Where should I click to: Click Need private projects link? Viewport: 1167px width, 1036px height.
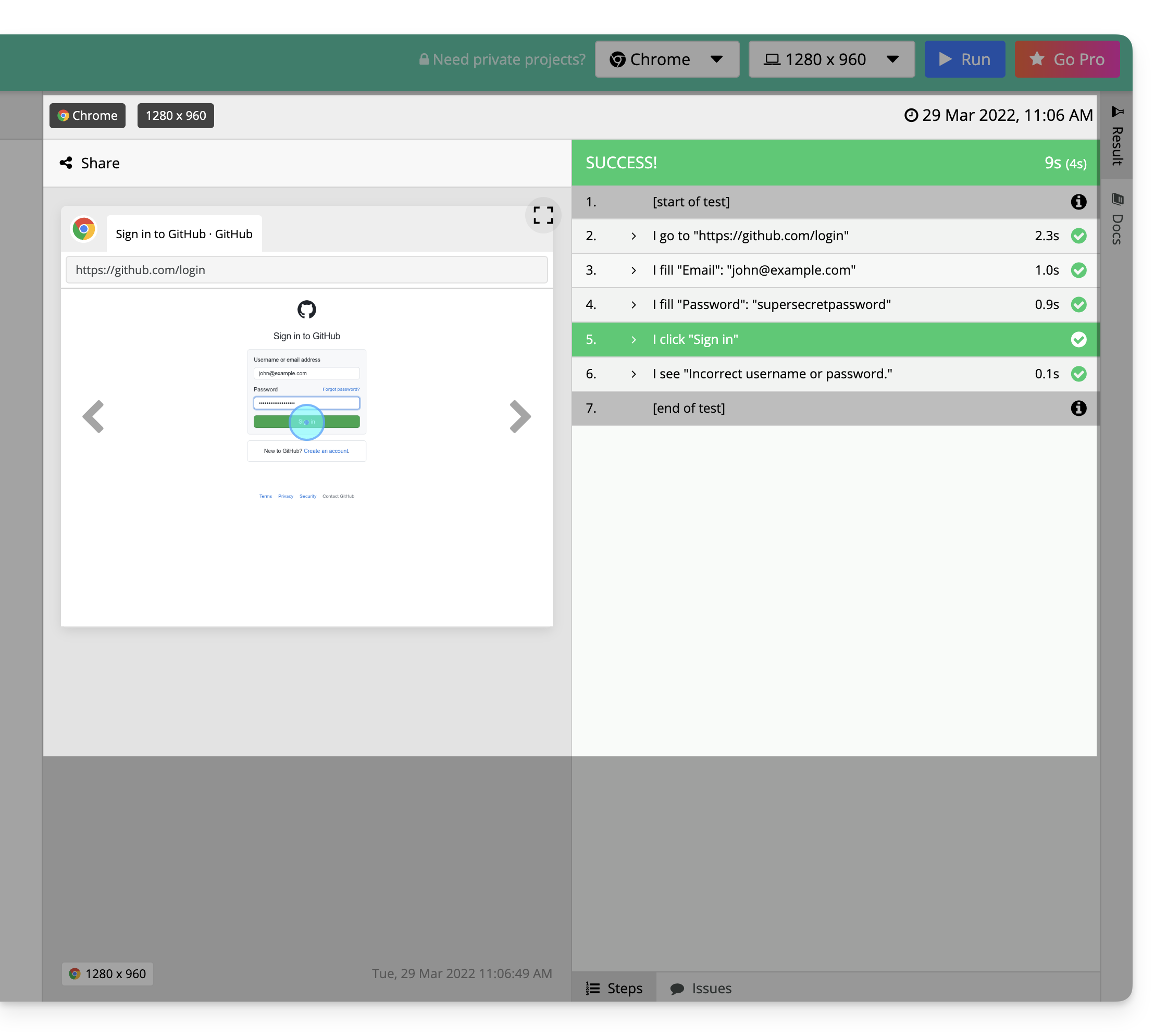pyautogui.click(x=502, y=59)
